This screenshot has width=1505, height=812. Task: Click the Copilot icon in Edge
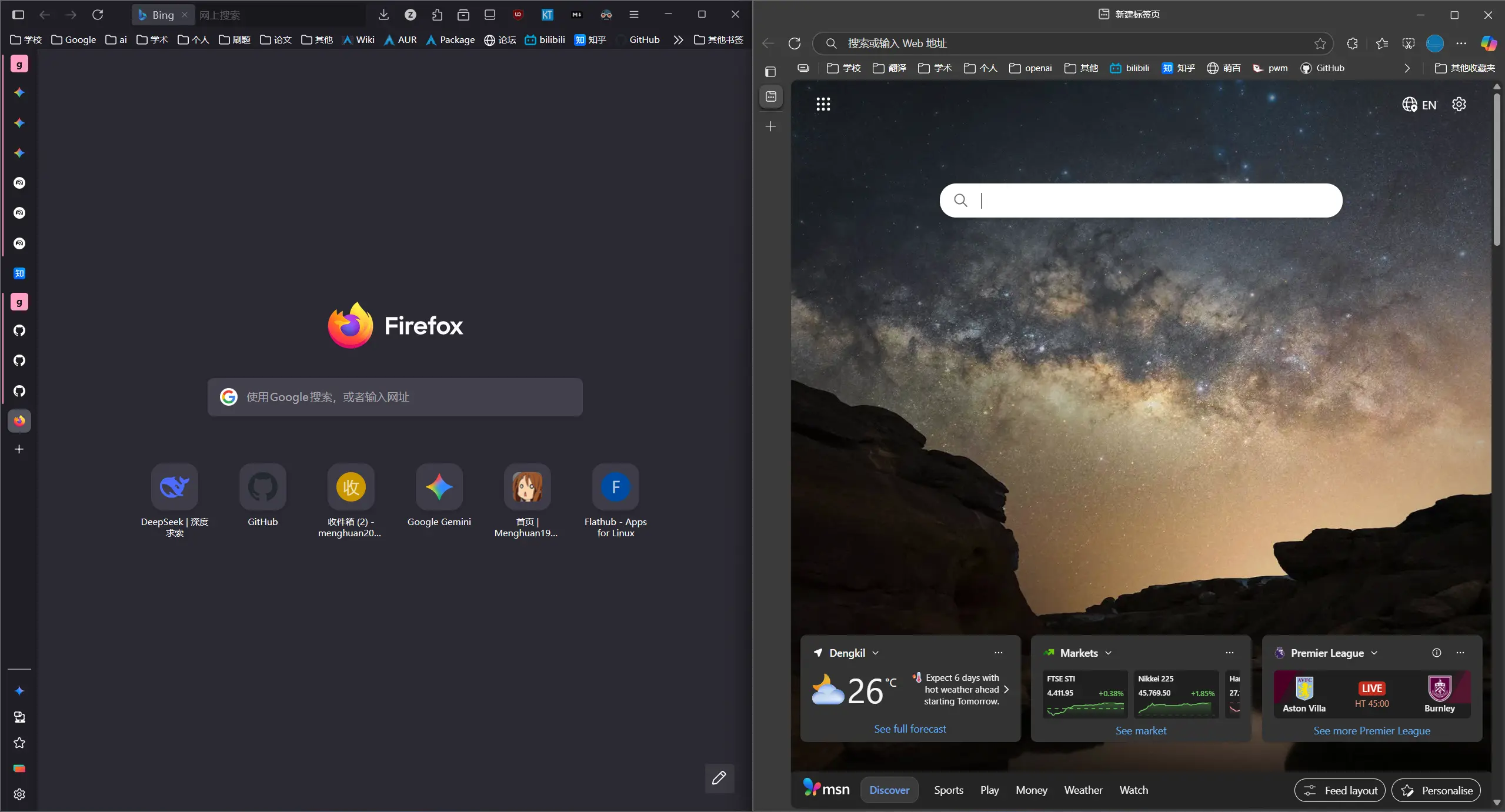[1489, 43]
